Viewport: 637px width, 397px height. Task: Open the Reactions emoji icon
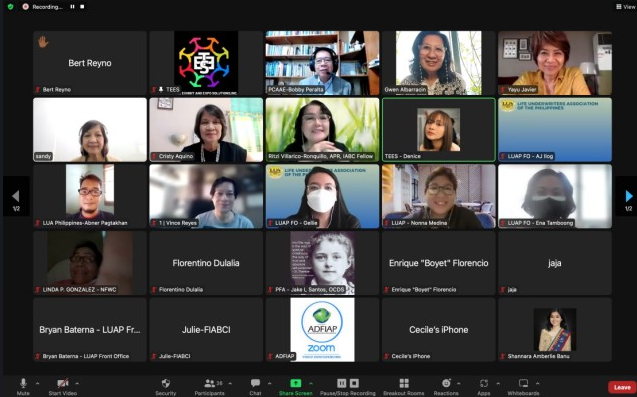(446, 383)
